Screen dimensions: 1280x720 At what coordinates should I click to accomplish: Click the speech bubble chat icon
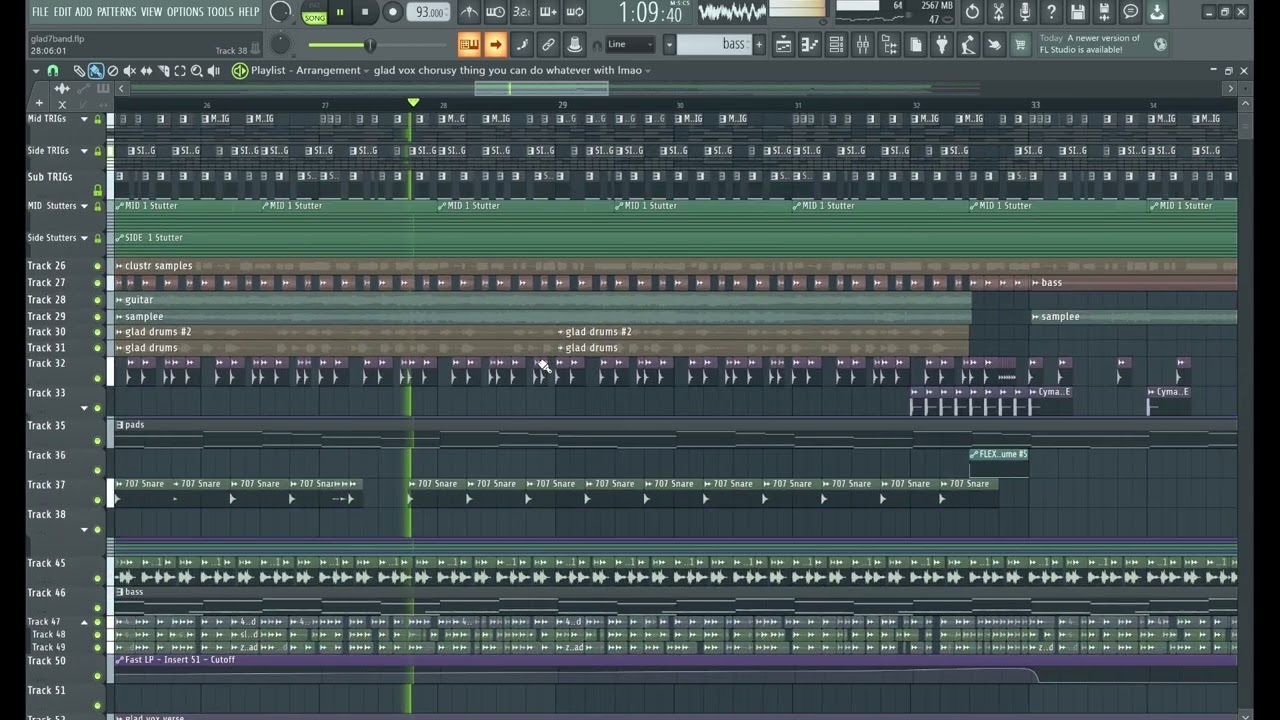(x=1130, y=12)
